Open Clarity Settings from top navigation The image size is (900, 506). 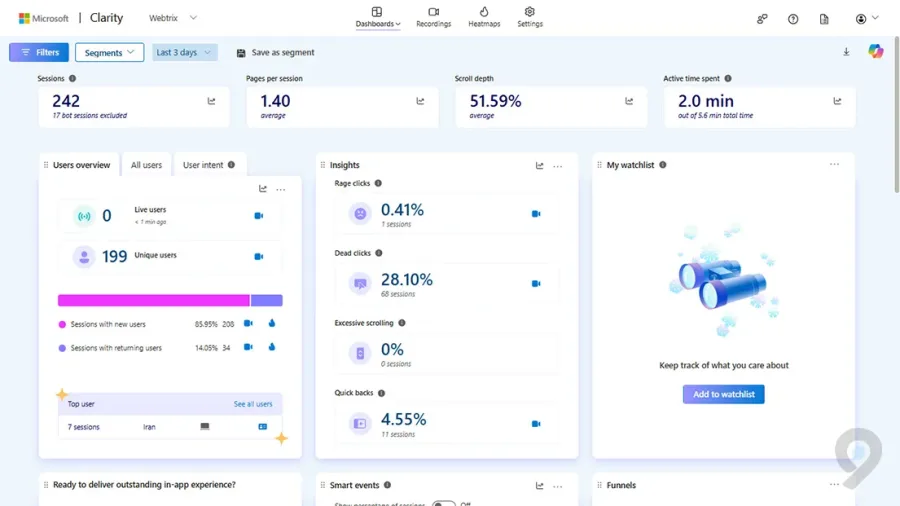[x=530, y=17]
